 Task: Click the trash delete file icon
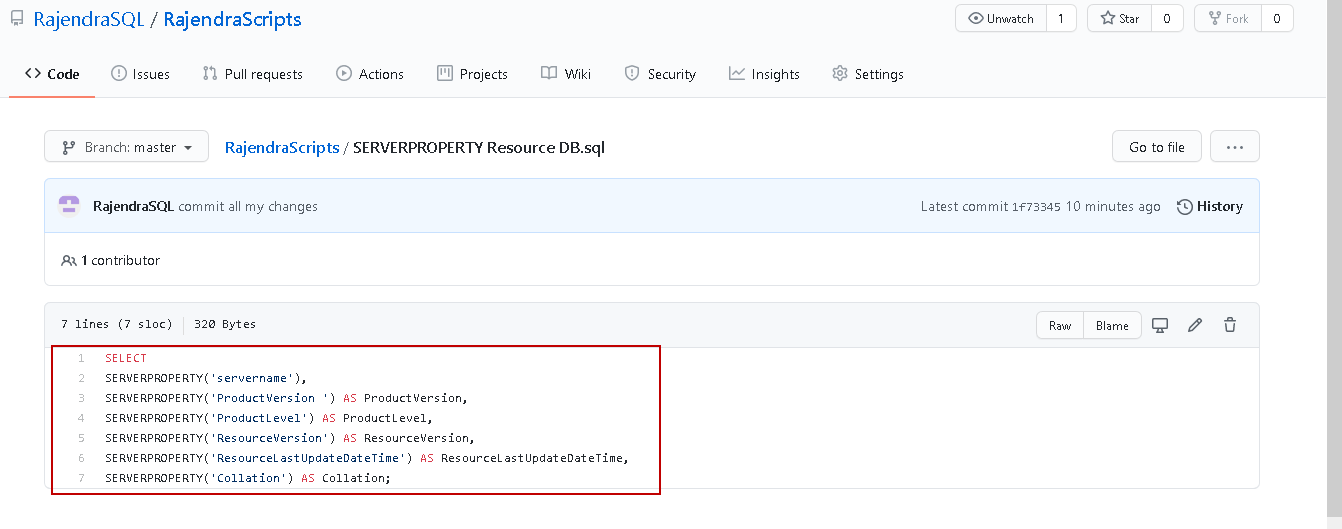point(1230,325)
